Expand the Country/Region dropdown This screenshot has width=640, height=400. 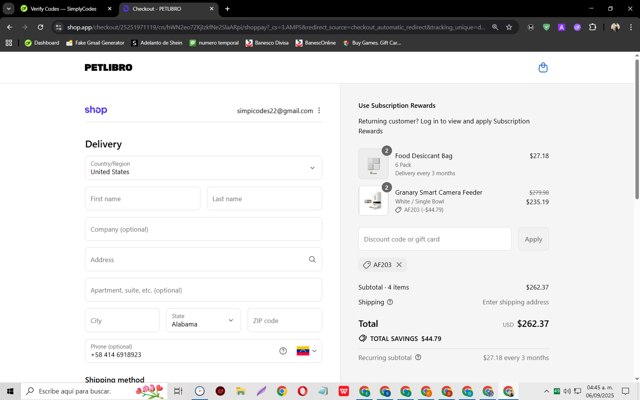(203, 168)
